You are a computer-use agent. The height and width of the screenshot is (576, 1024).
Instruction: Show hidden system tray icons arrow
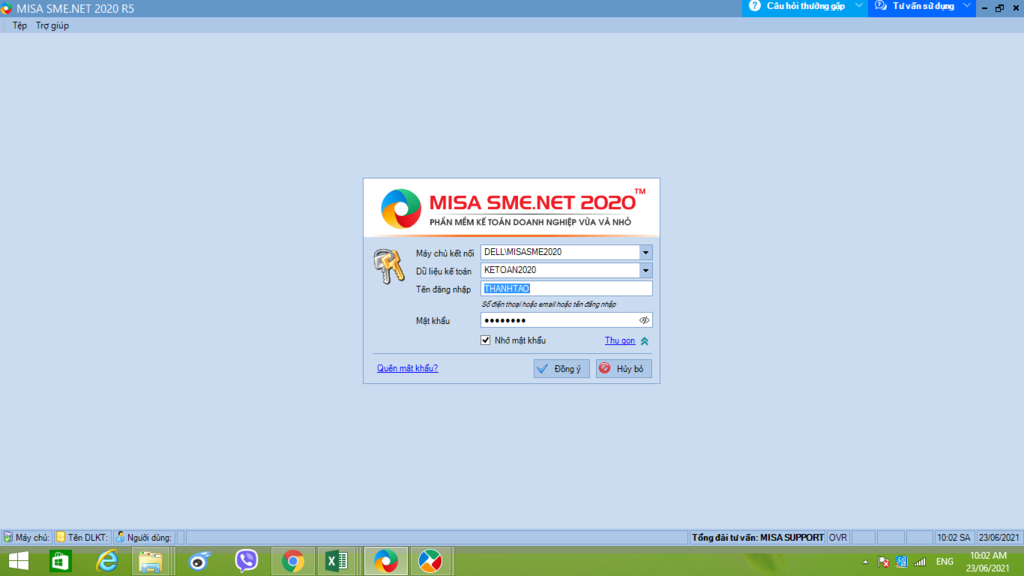[x=865, y=562]
